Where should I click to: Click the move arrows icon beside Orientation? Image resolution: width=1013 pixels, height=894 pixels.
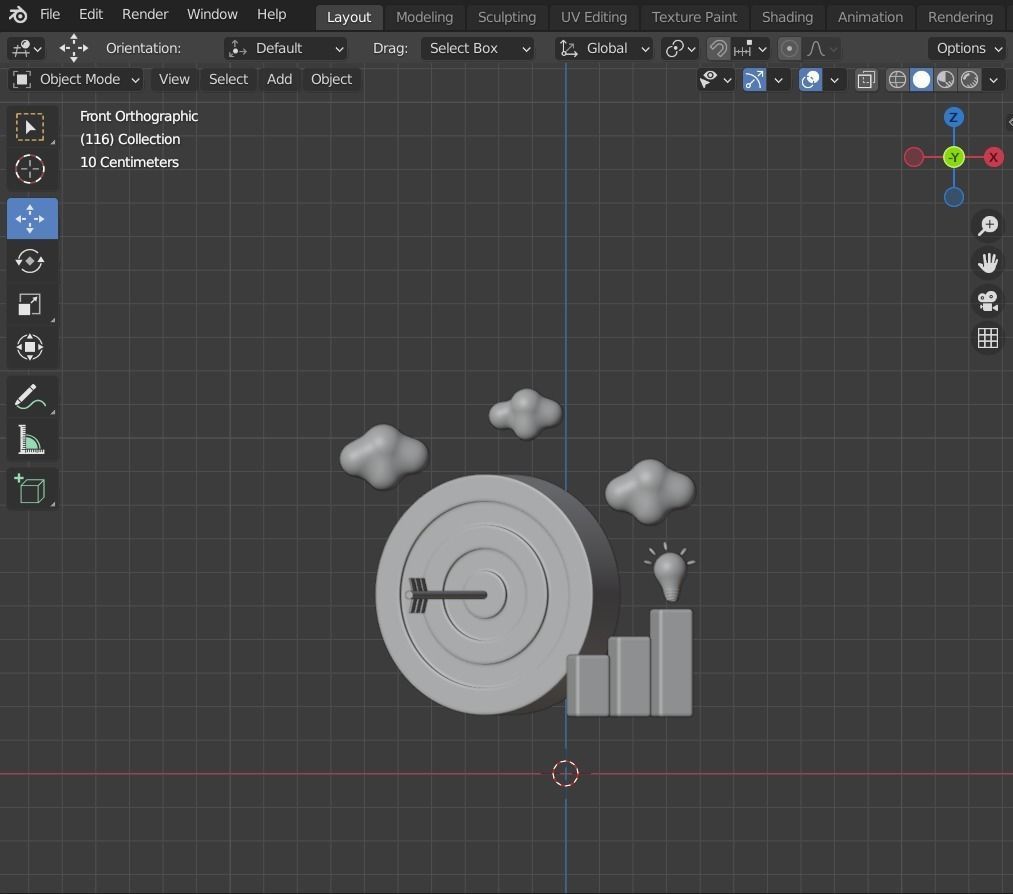pos(73,48)
